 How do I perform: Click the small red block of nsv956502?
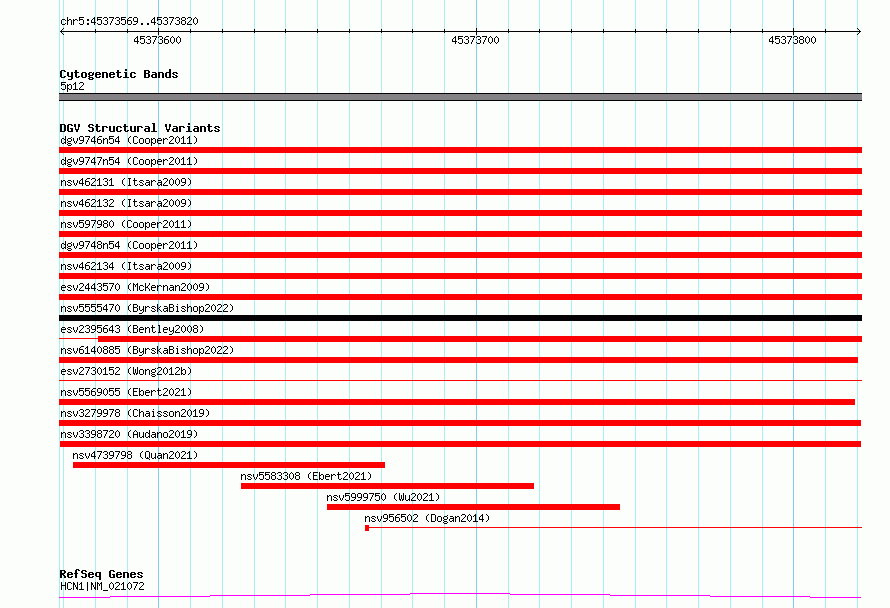367,528
